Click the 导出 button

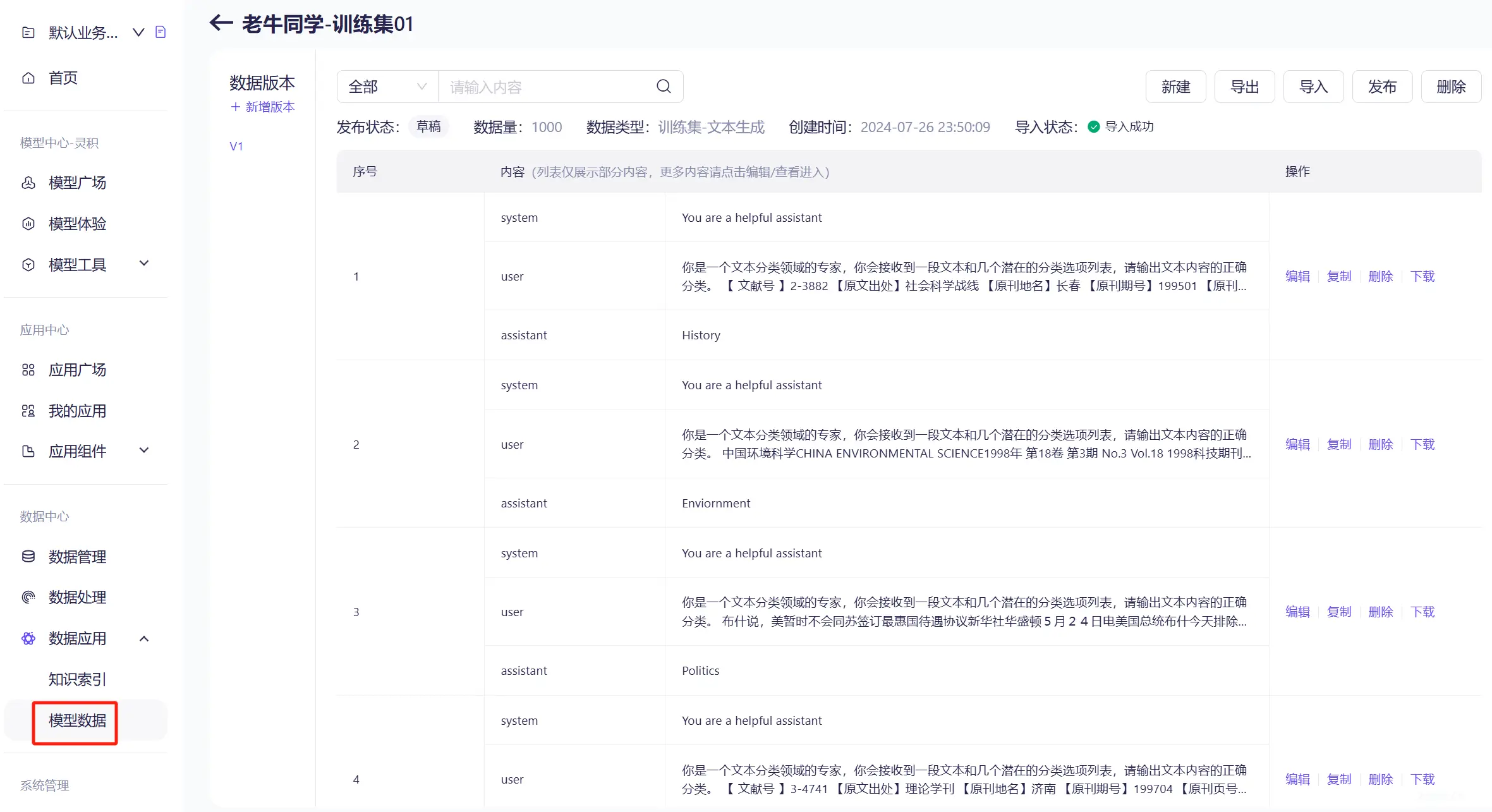1244,87
